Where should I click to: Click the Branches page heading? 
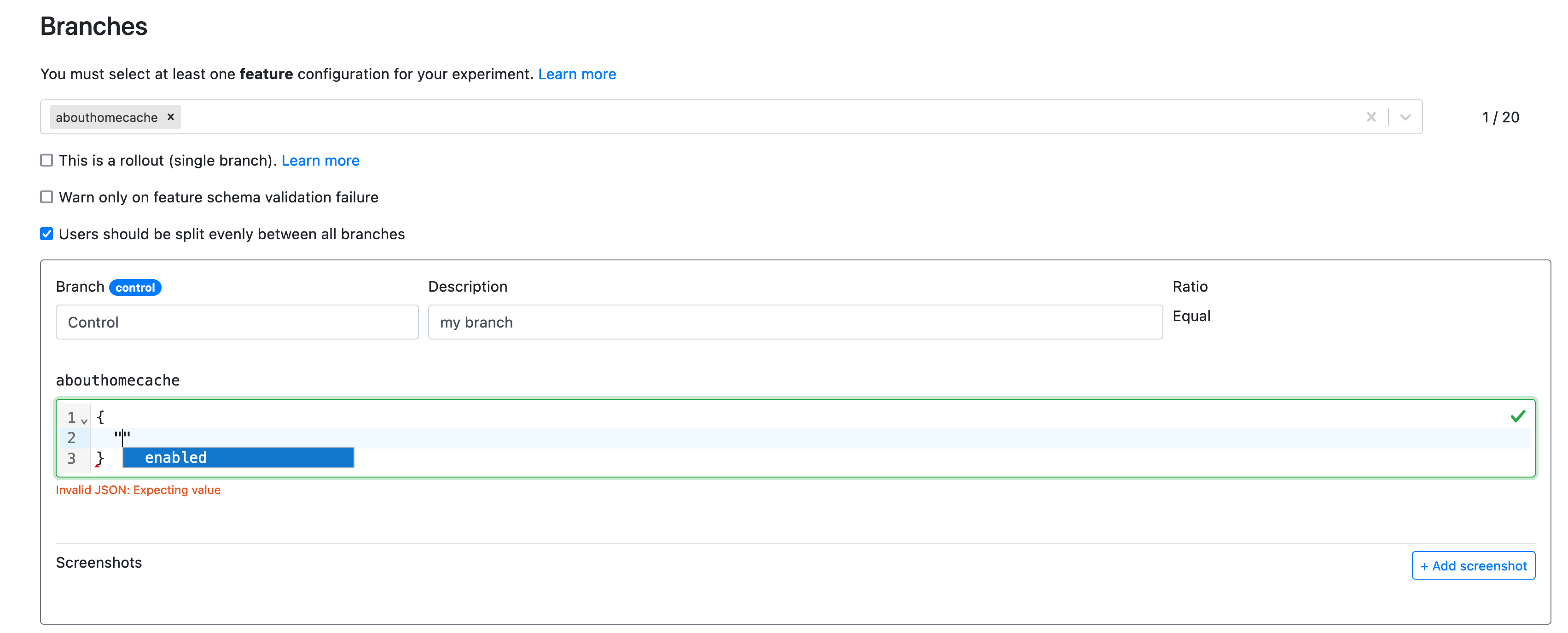click(94, 27)
